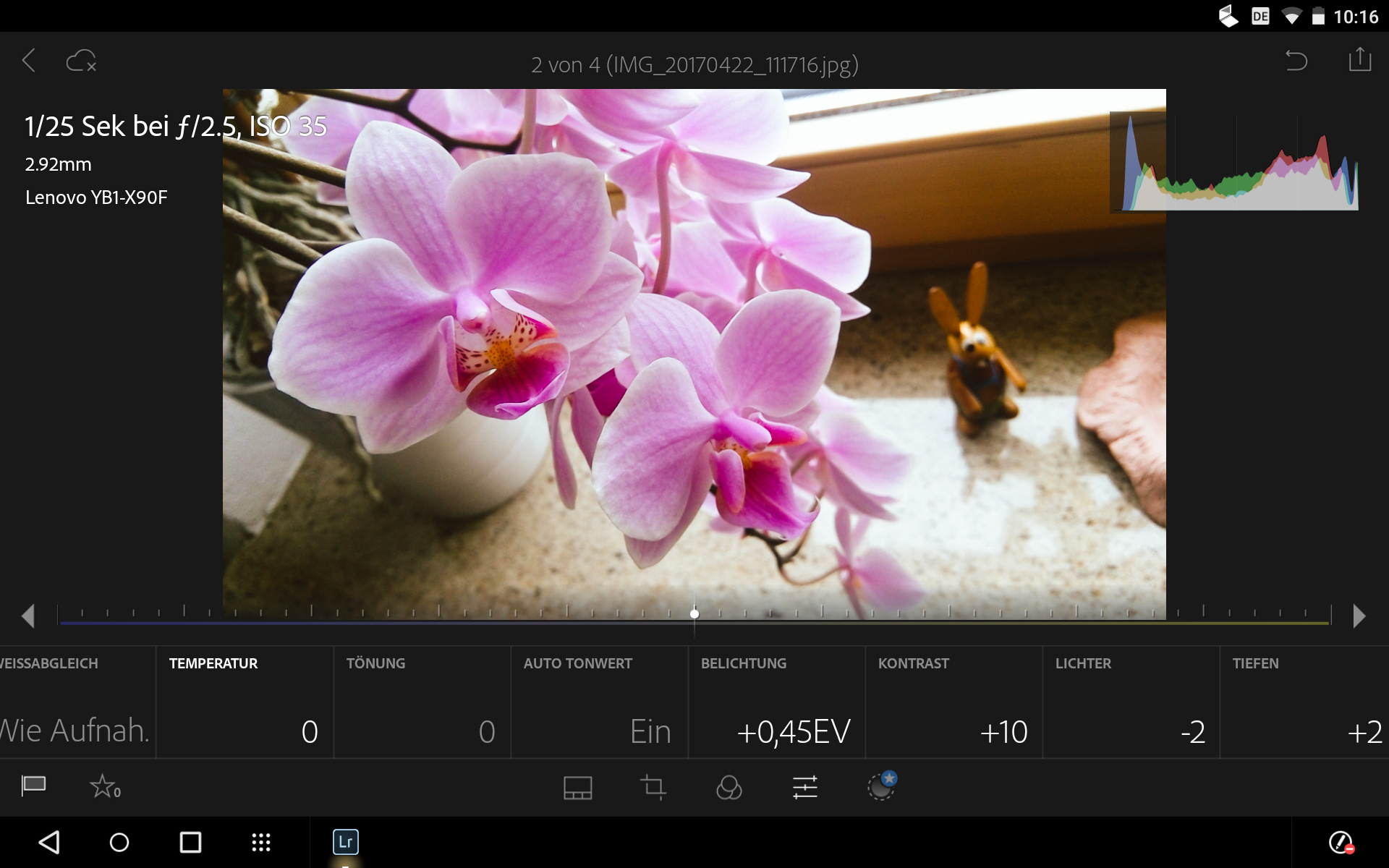Select the adjustment sliders icon

pos(804,787)
